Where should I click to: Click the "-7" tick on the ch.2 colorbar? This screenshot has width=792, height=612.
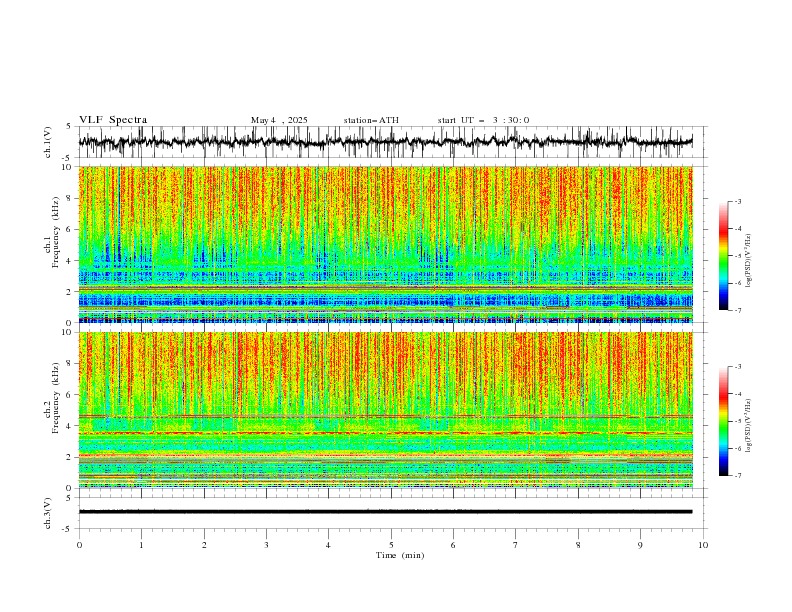pos(738,476)
